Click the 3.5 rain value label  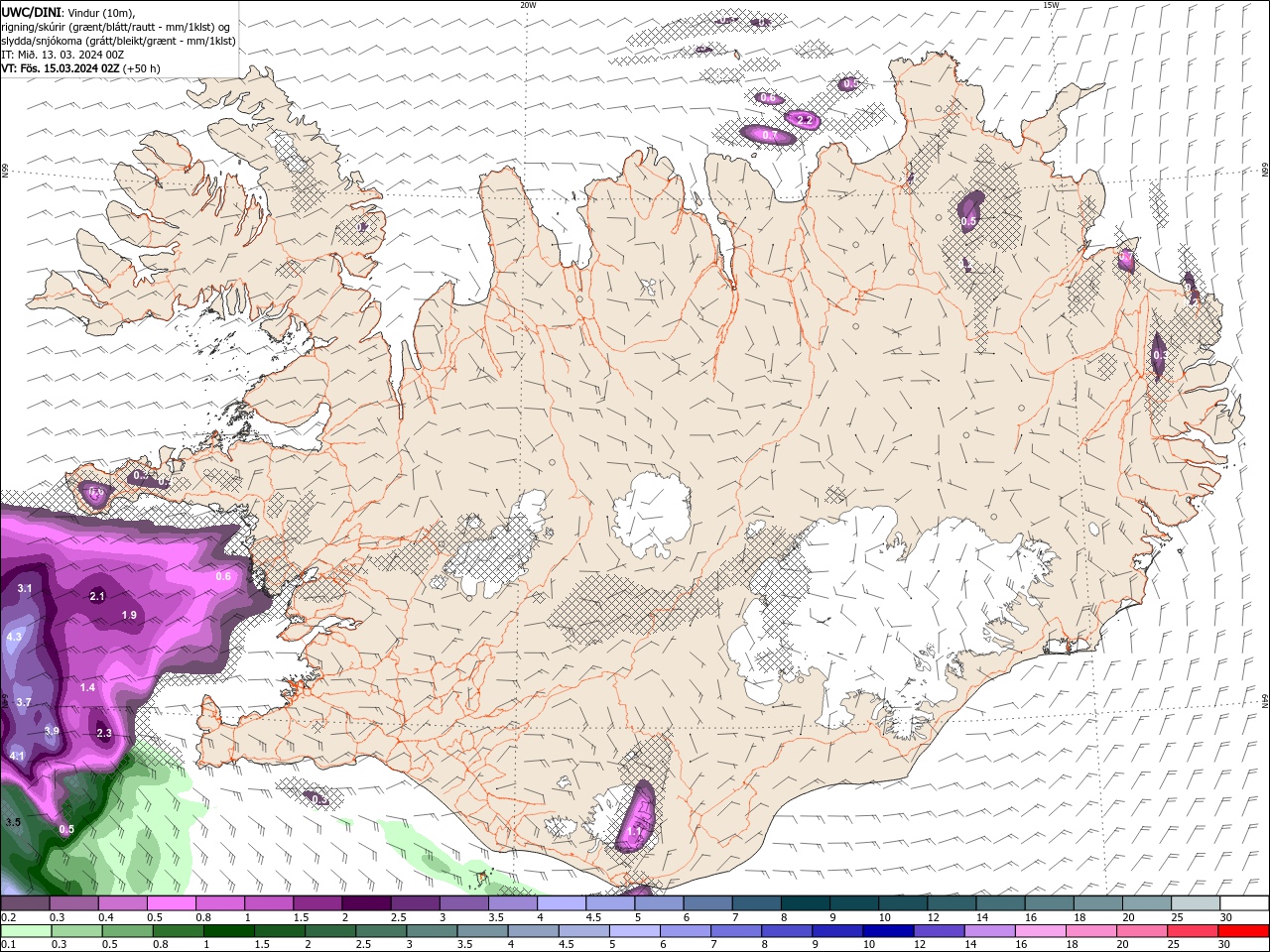[x=13, y=822]
